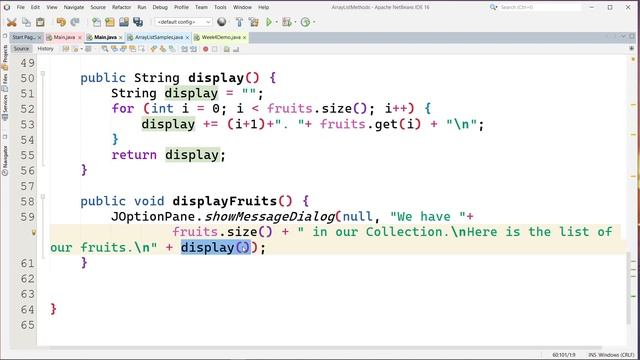The height and width of the screenshot is (360, 640).
Task: Click the light bulb hint in gutter
Action: (34, 232)
